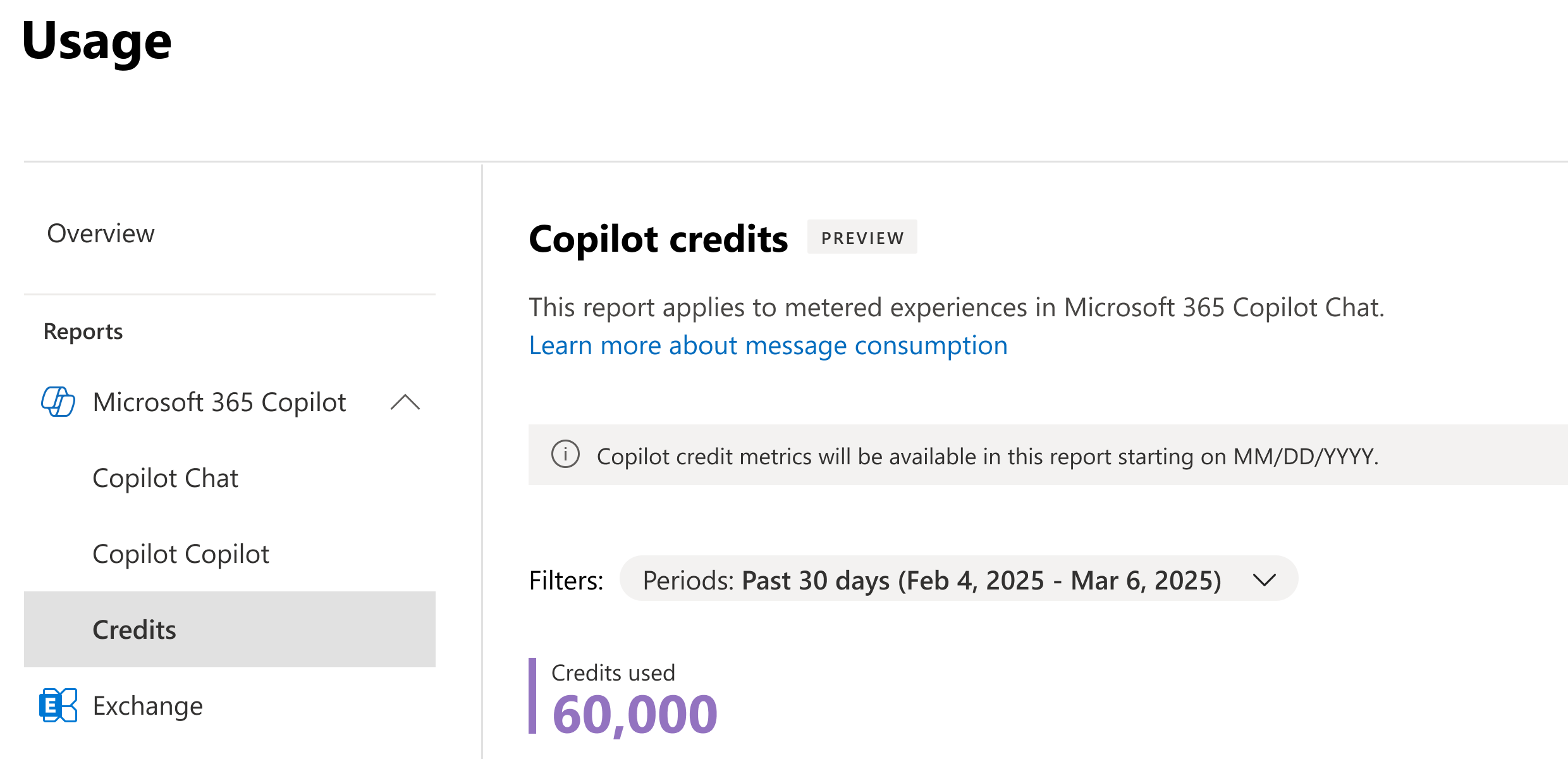Click the Exchange icon in sidebar
Screen dimensions: 1568x759
[58, 705]
